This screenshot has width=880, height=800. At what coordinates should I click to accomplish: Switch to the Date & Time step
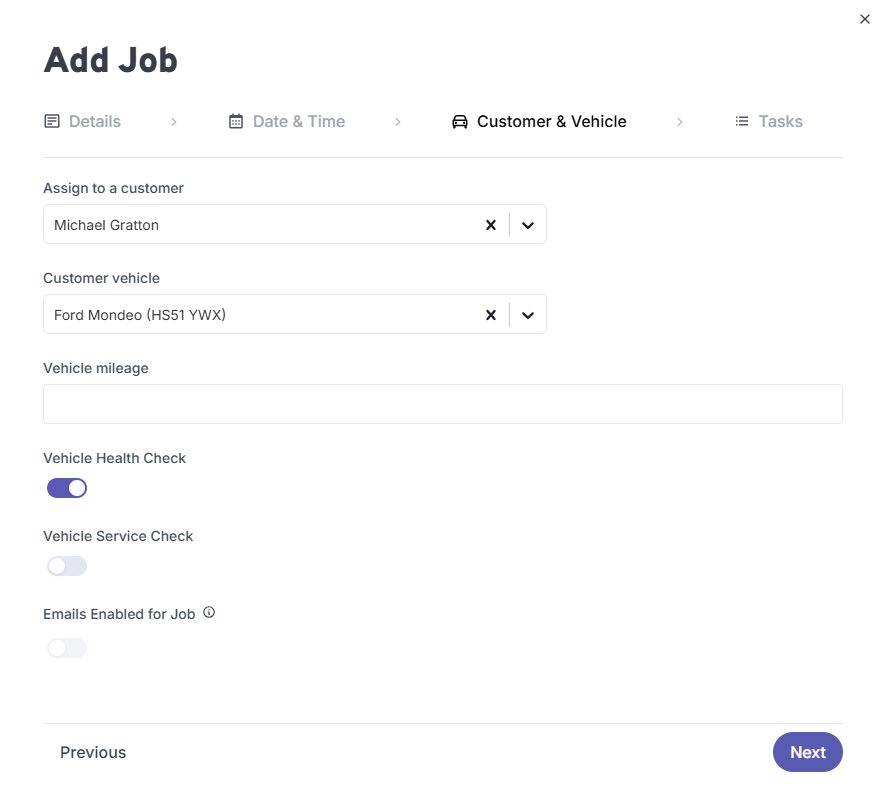coord(298,120)
